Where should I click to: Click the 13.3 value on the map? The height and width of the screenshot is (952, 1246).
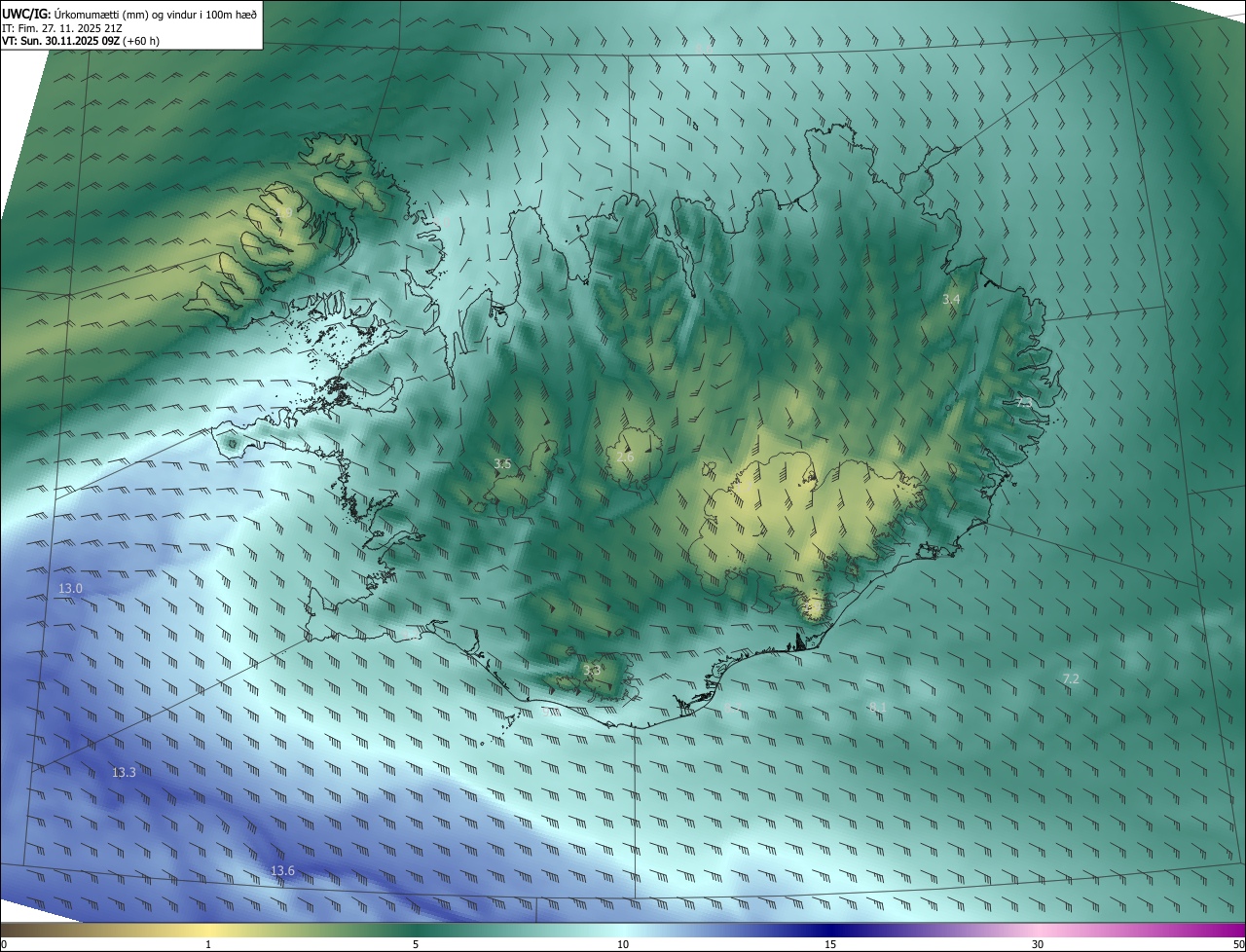point(124,772)
